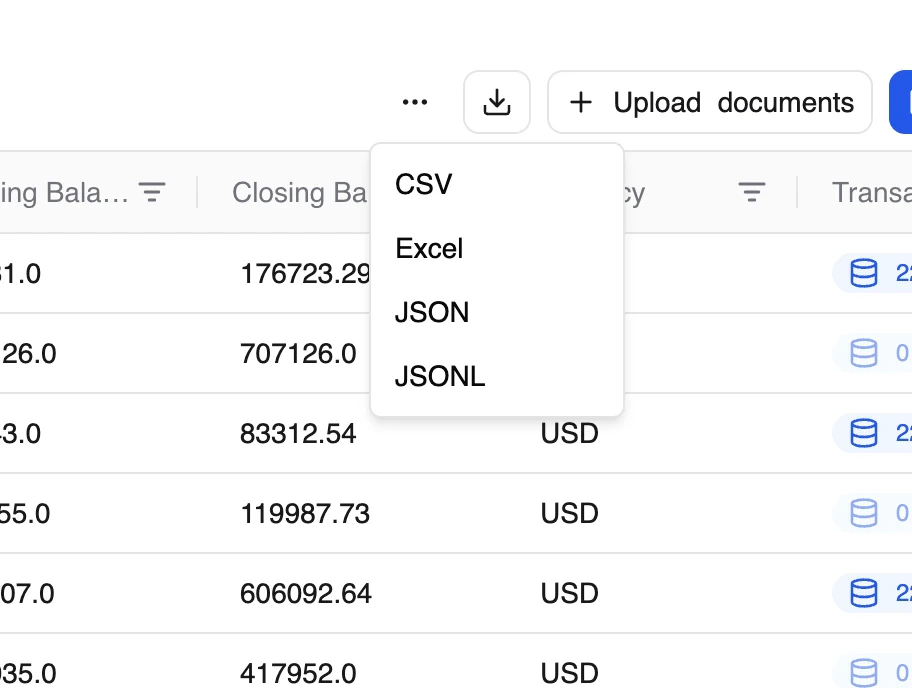912x688 pixels.
Task: Open the filter on the Opening Balance column
Action: pyautogui.click(x=152, y=192)
